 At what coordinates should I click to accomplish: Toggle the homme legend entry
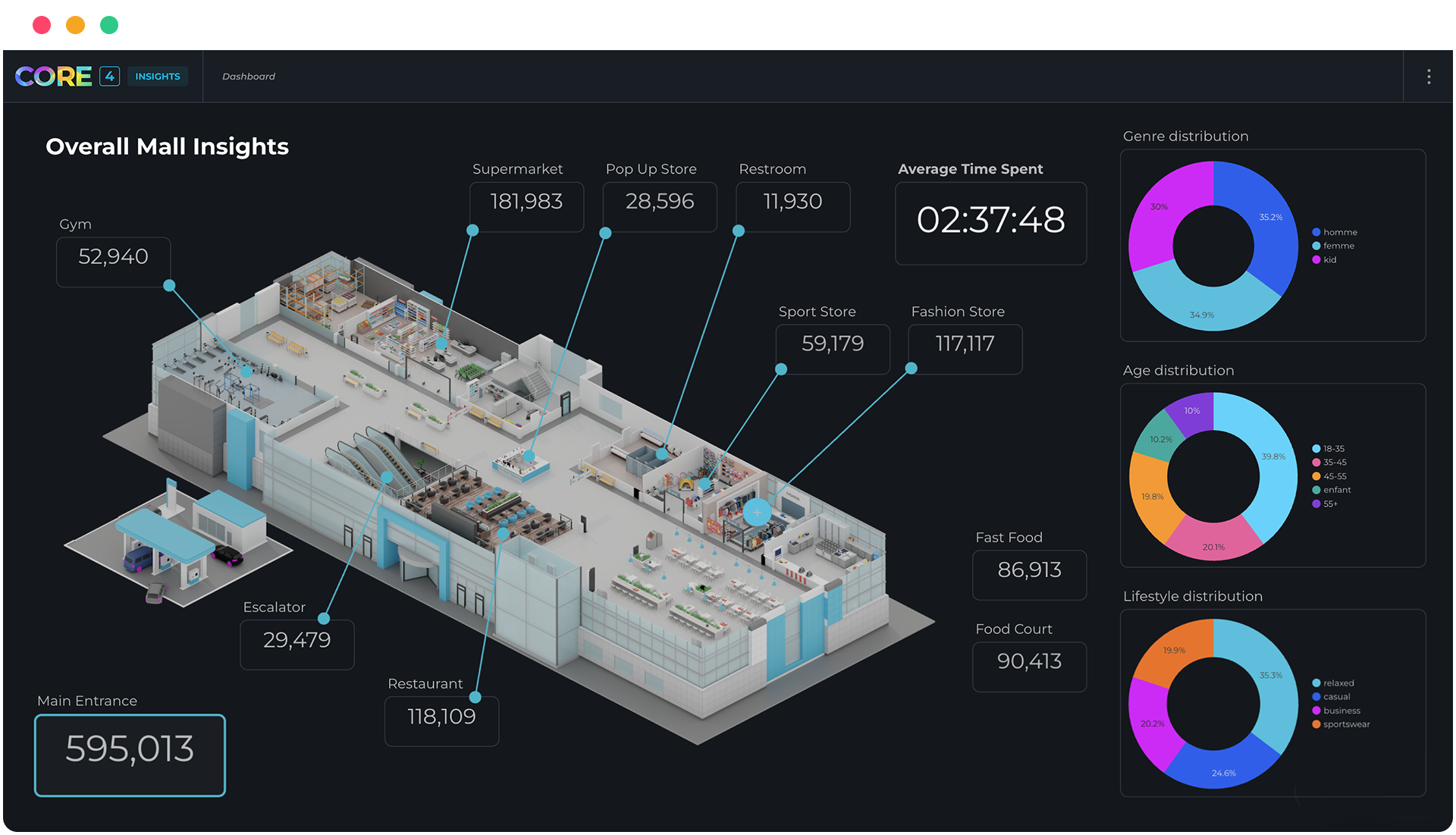coord(1339,232)
